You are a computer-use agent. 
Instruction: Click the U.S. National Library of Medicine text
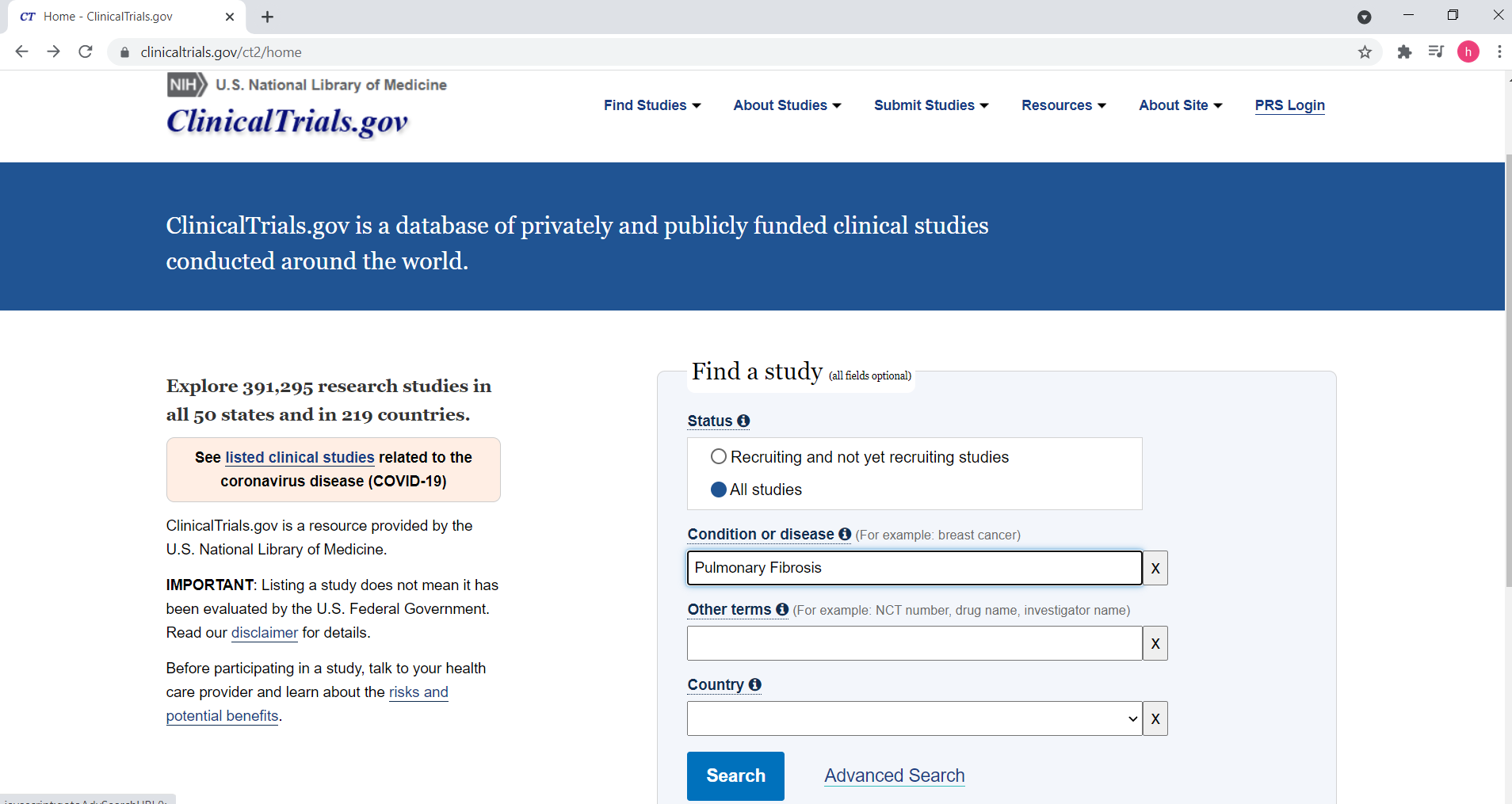pyautogui.click(x=331, y=85)
